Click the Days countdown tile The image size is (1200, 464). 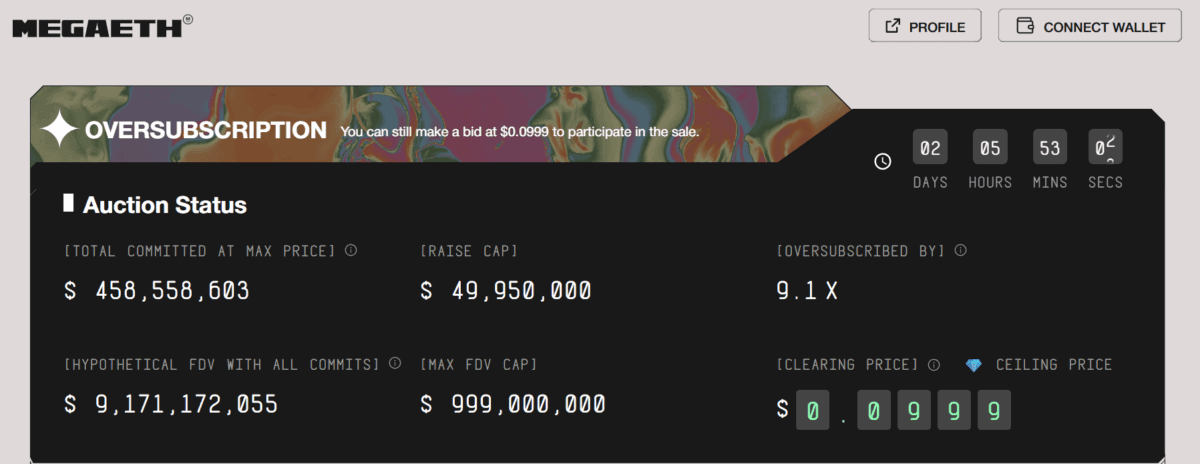coord(930,149)
